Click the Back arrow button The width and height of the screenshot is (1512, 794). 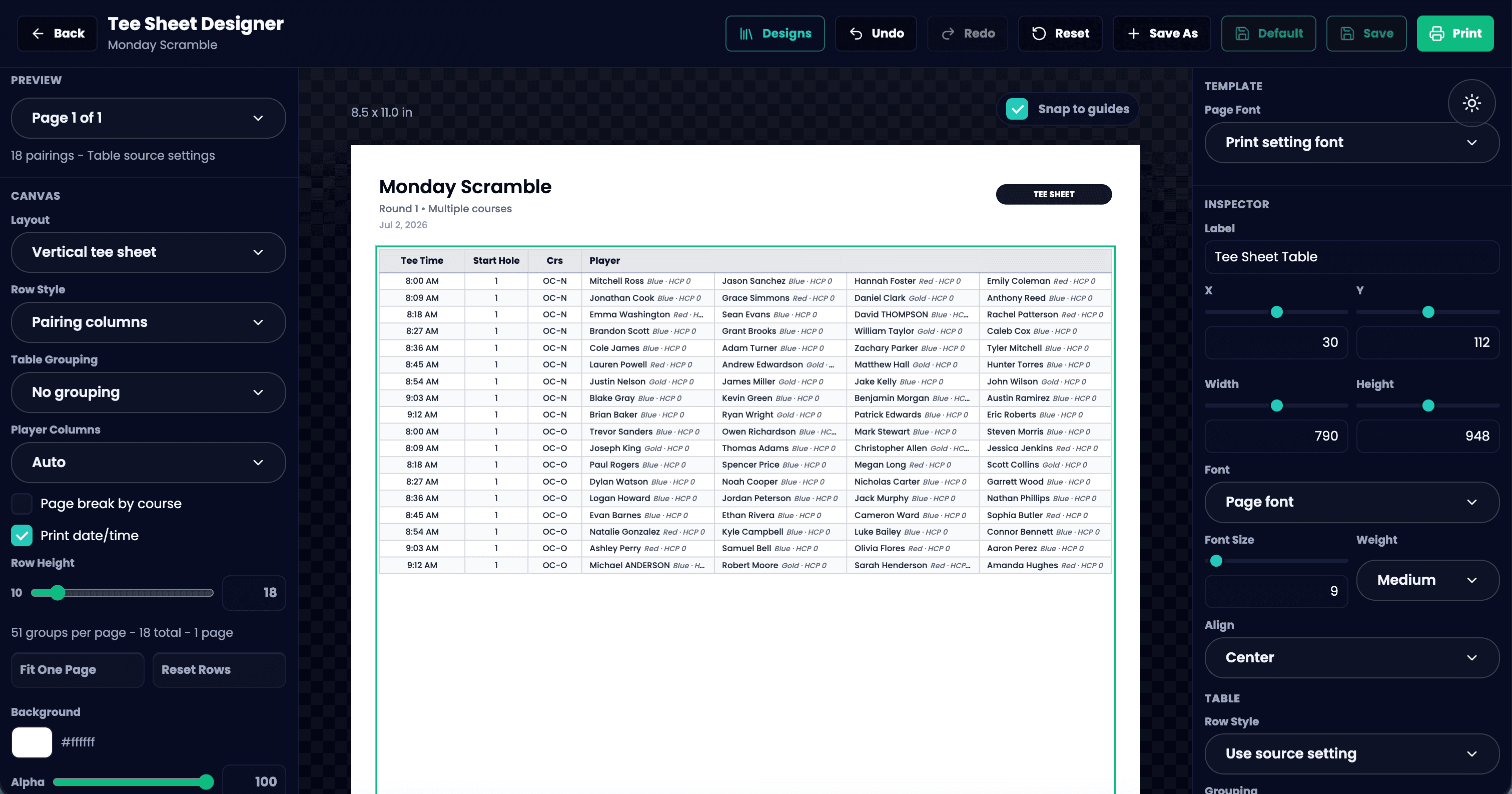pos(57,34)
